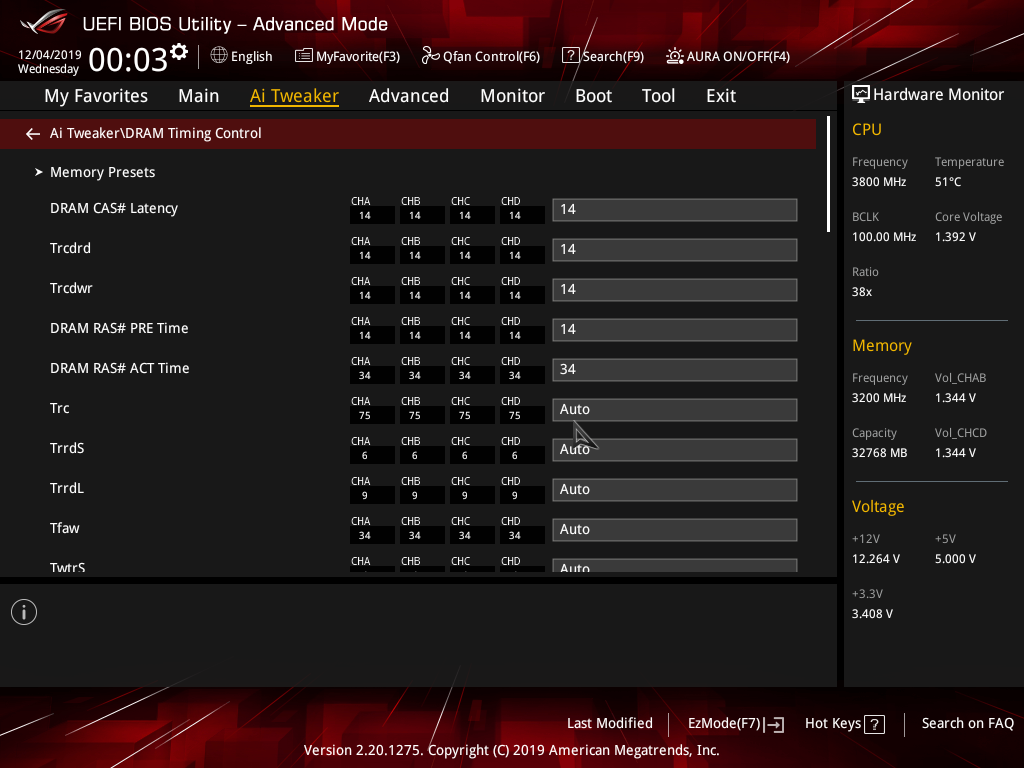1024x768 pixels.
Task: Select TrrdL row label
Action: (67, 488)
